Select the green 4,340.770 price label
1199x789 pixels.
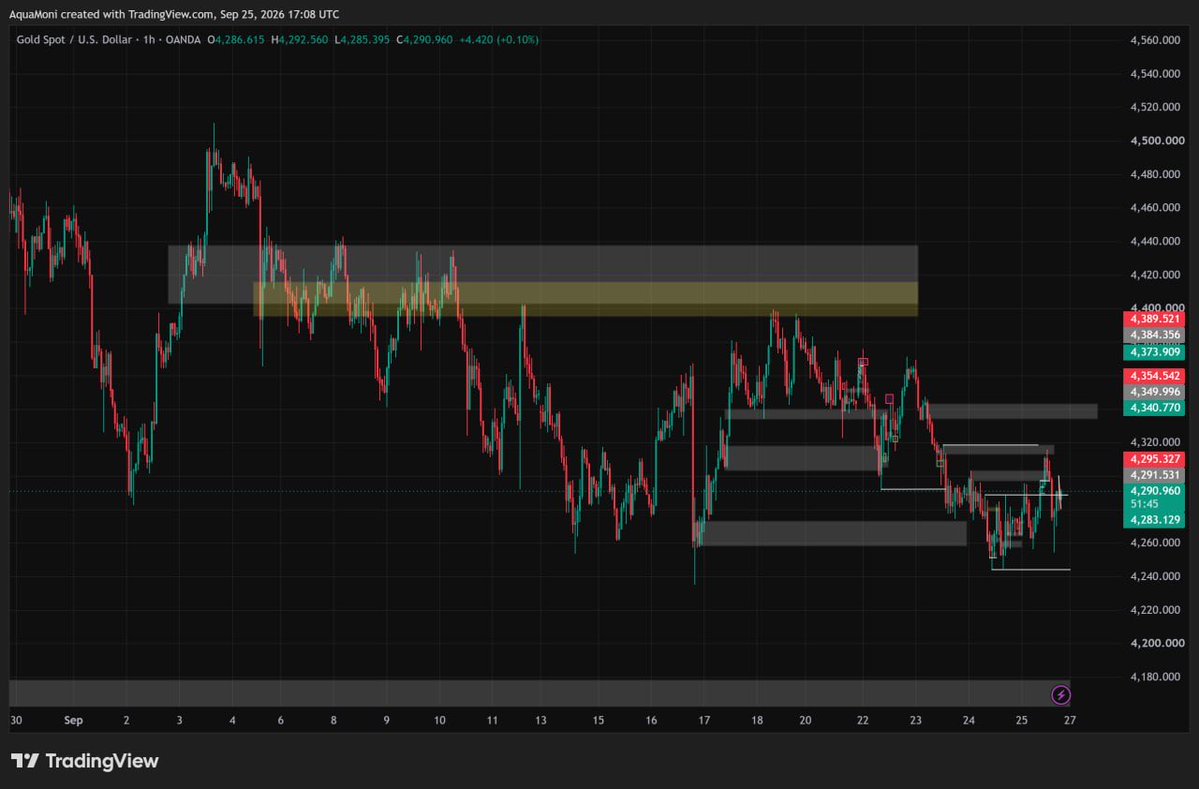tap(1154, 407)
